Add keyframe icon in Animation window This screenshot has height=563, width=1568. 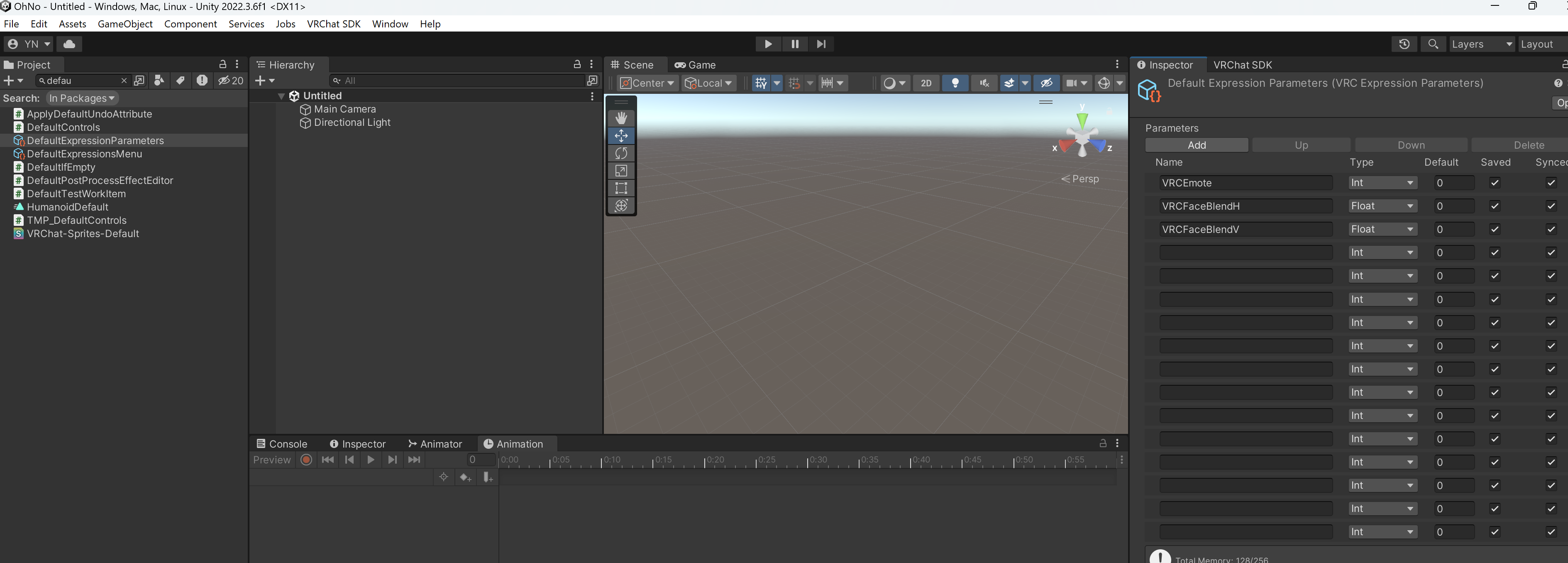pos(466,477)
